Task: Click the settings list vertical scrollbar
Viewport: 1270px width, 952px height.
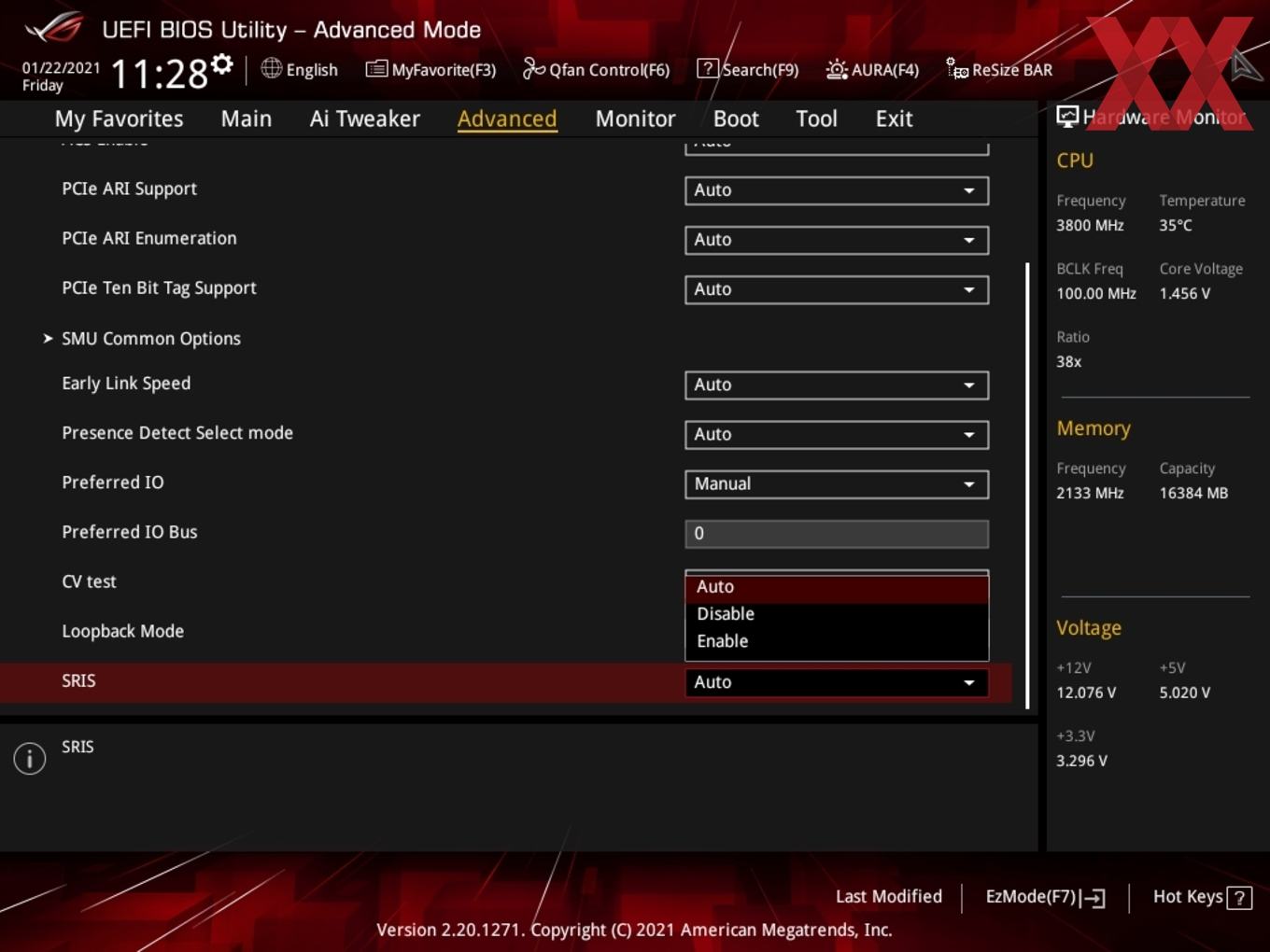Action: 1027,485
